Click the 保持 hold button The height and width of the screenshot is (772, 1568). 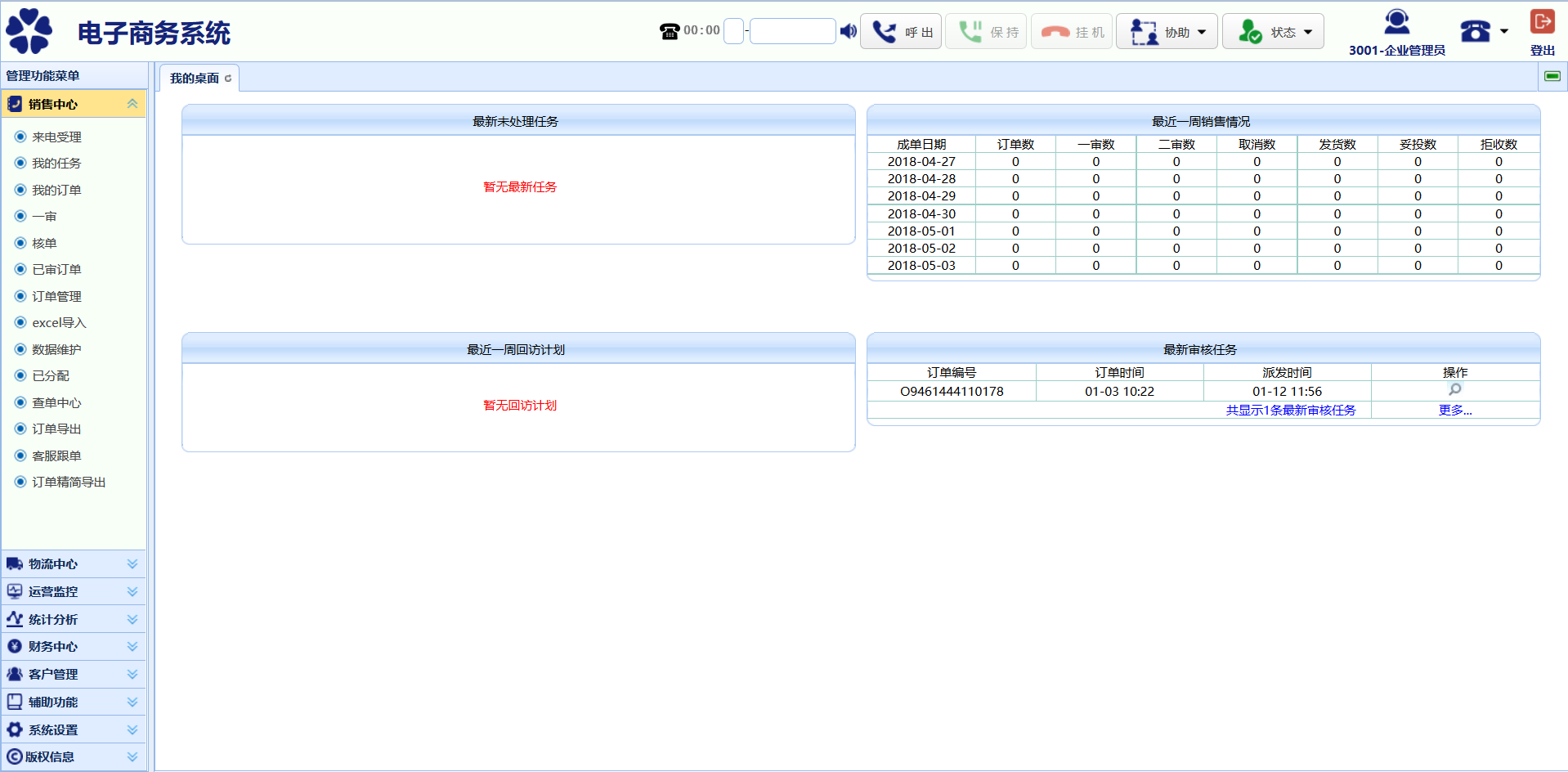986,32
